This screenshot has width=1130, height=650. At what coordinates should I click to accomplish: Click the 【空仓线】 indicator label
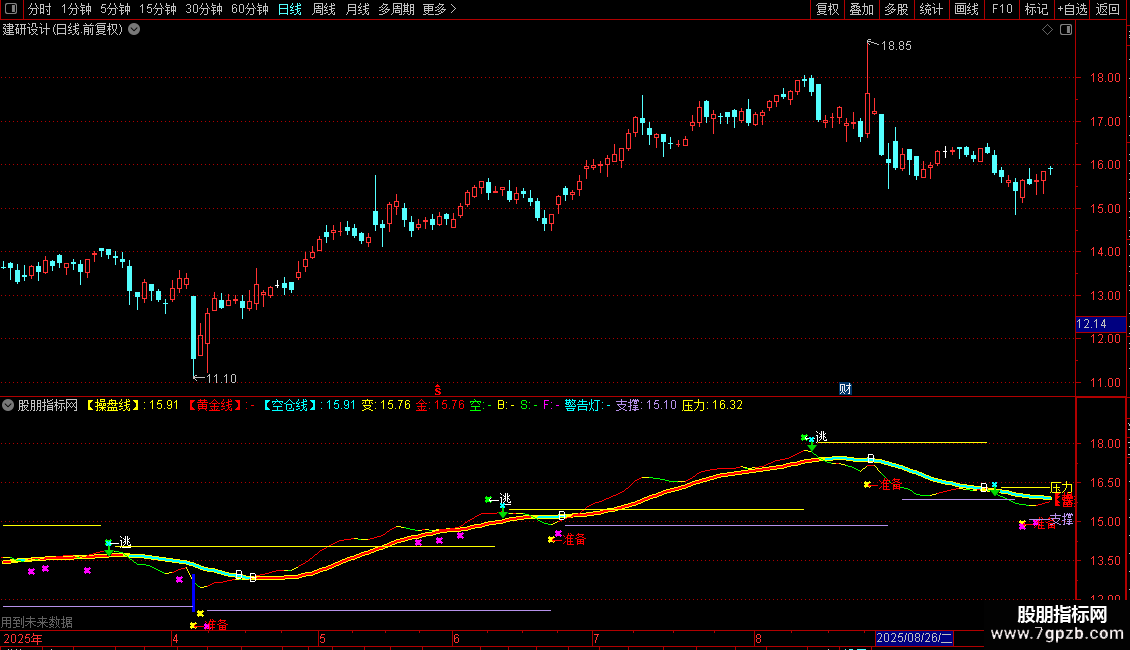pos(289,406)
